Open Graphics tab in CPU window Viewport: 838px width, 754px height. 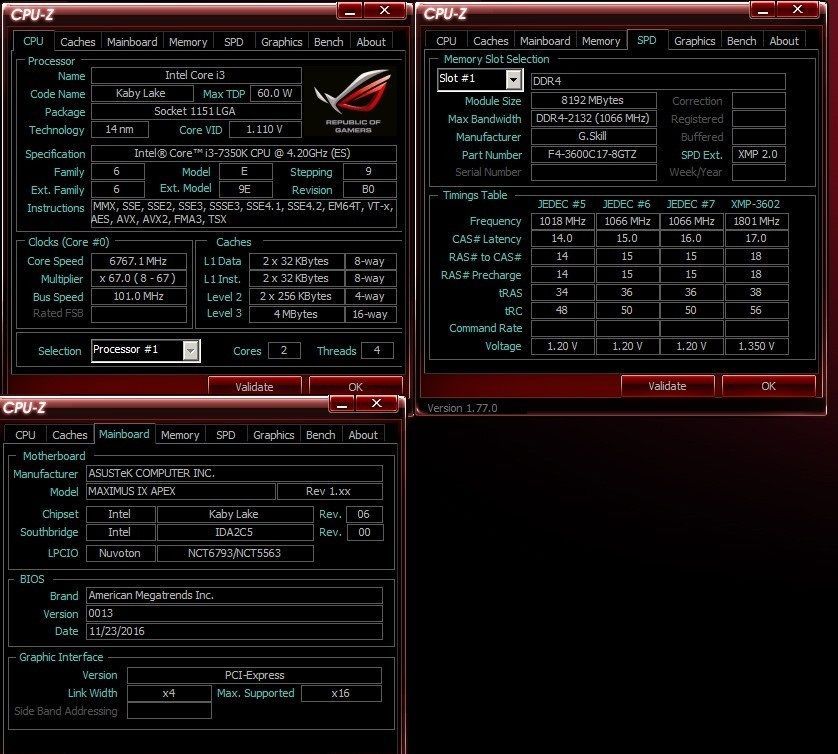point(282,42)
